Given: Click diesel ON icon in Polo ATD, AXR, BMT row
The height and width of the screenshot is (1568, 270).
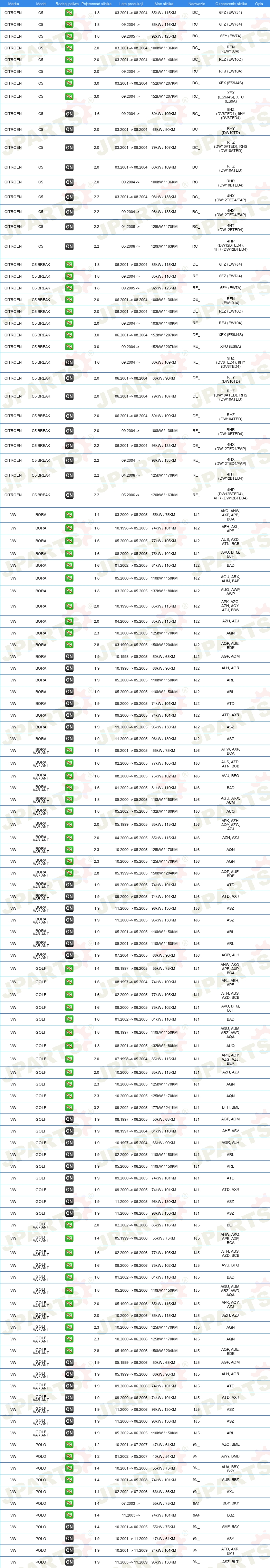Looking at the screenshot, I should [69, 1551].
